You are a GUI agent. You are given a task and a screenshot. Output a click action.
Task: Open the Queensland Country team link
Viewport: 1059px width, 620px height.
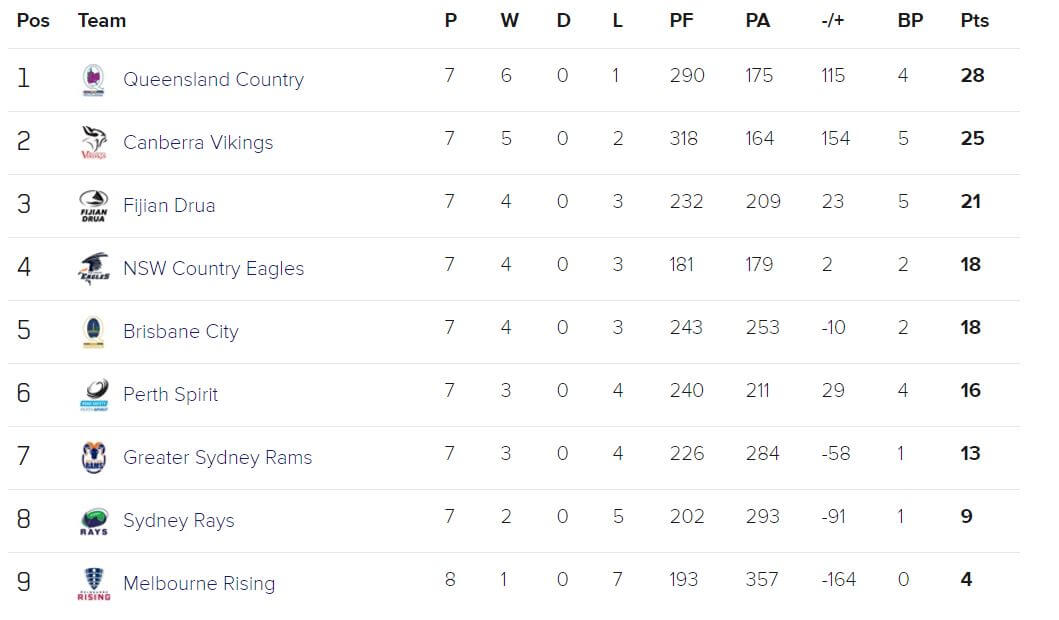[x=213, y=80]
